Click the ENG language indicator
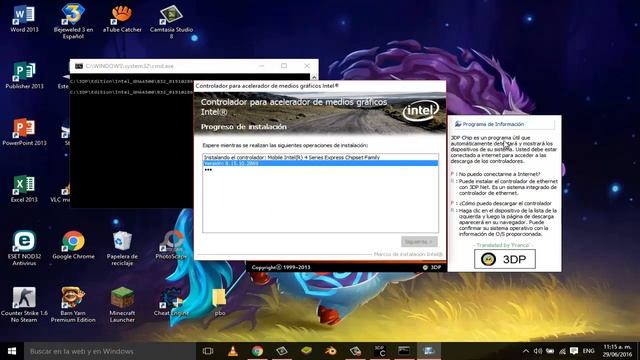Image resolution: width=640 pixels, height=360 pixels. click(588, 351)
